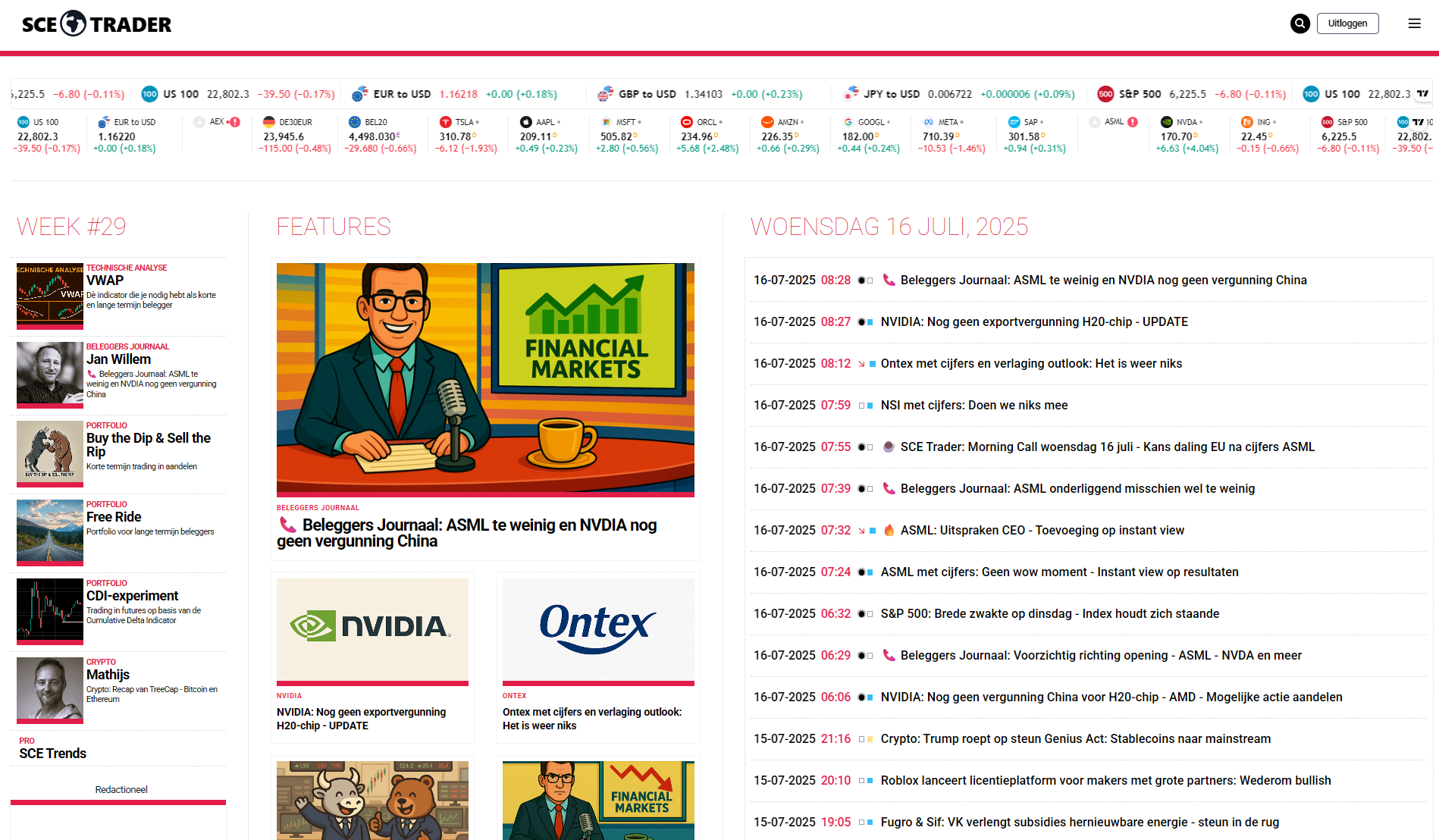
Task: Click the Free Ride road thumbnail
Action: pos(50,531)
